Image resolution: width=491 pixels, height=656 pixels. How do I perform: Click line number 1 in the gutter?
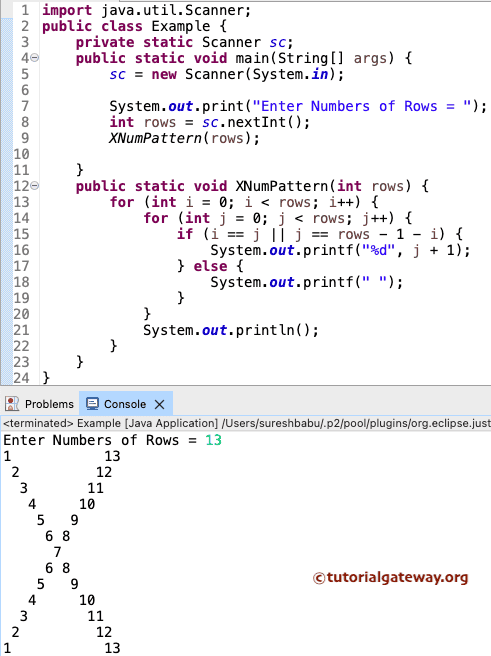pyautogui.click(x=25, y=10)
